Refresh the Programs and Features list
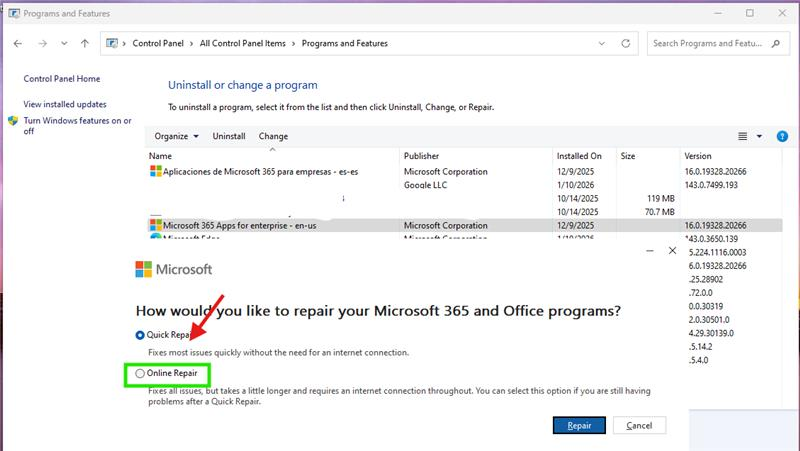The height and width of the screenshot is (451, 800). point(626,43)
